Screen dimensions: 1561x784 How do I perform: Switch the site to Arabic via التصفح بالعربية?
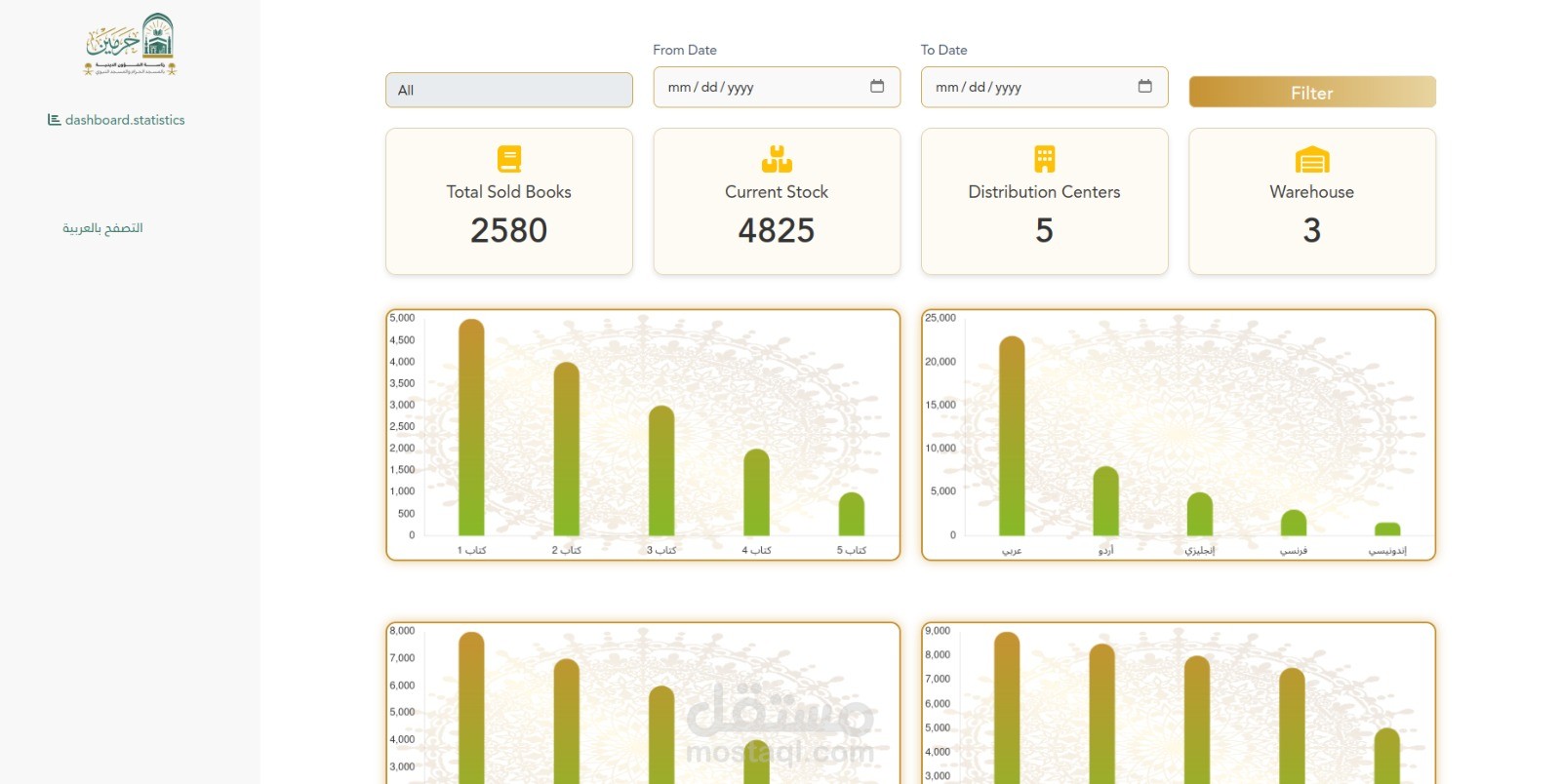pos(102,228)
